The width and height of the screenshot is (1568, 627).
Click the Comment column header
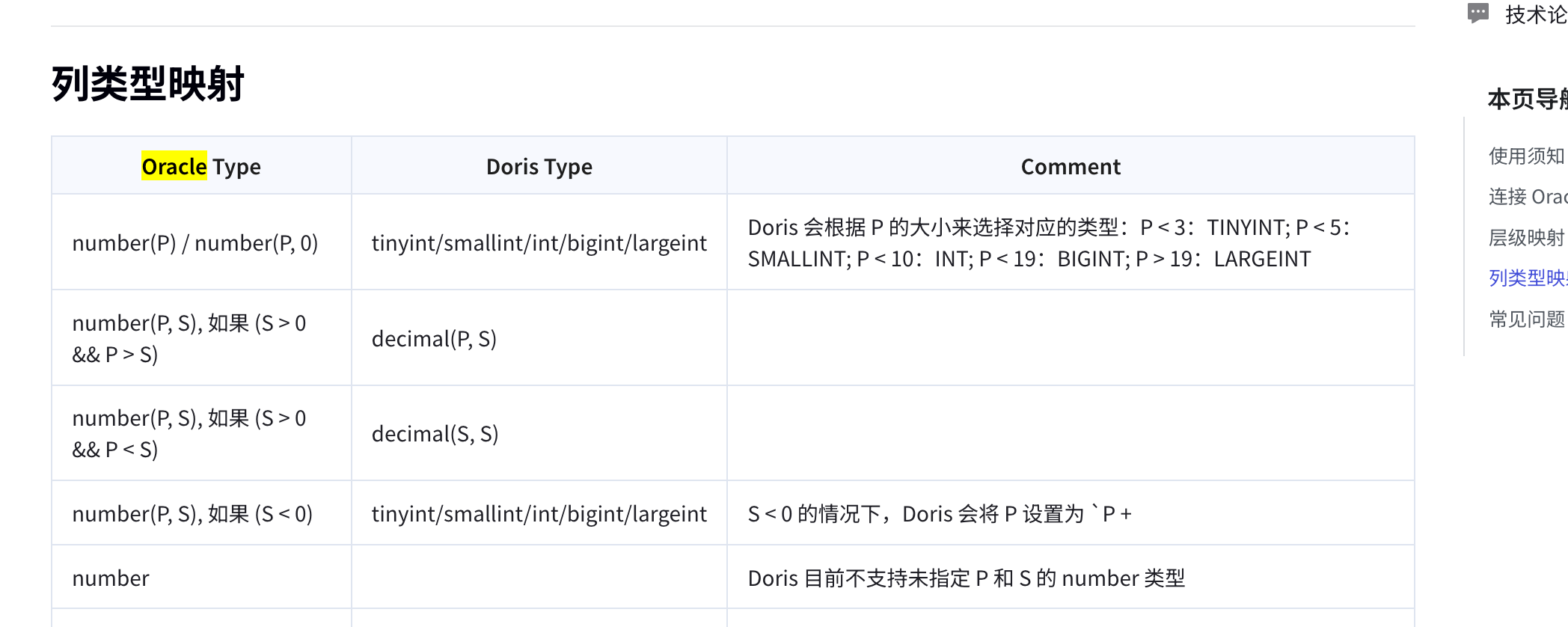(1071, 166)
